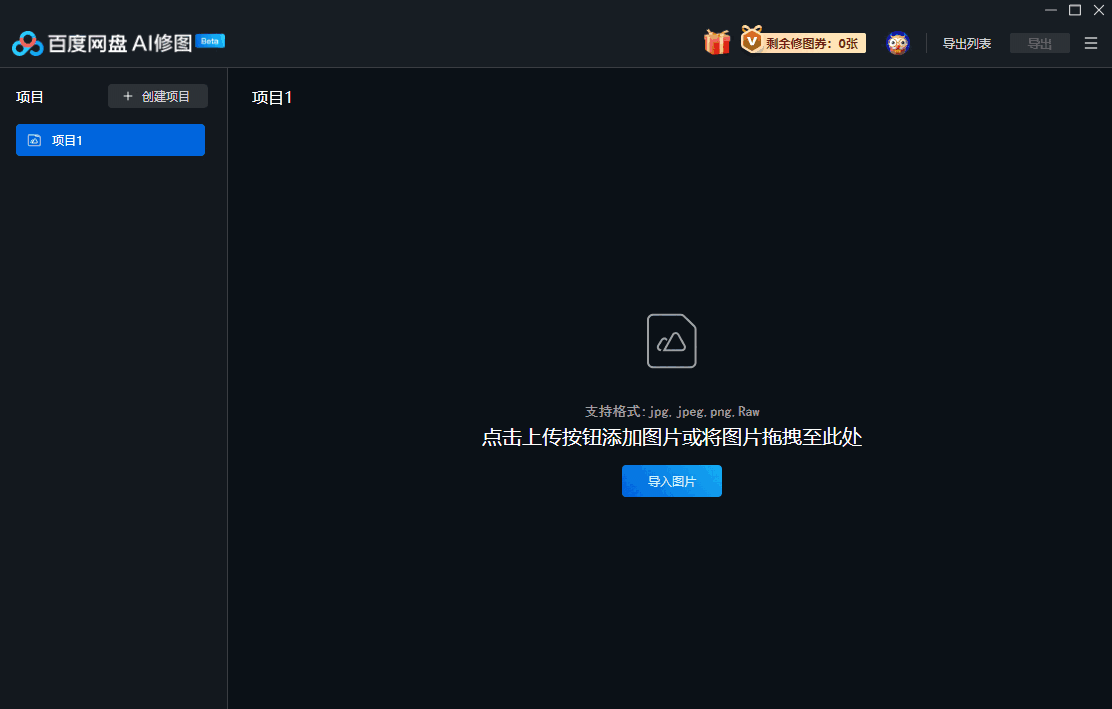Click the 导入图片 import button
The height and width of the screenshot is (709, 1112).
[671, 481]
